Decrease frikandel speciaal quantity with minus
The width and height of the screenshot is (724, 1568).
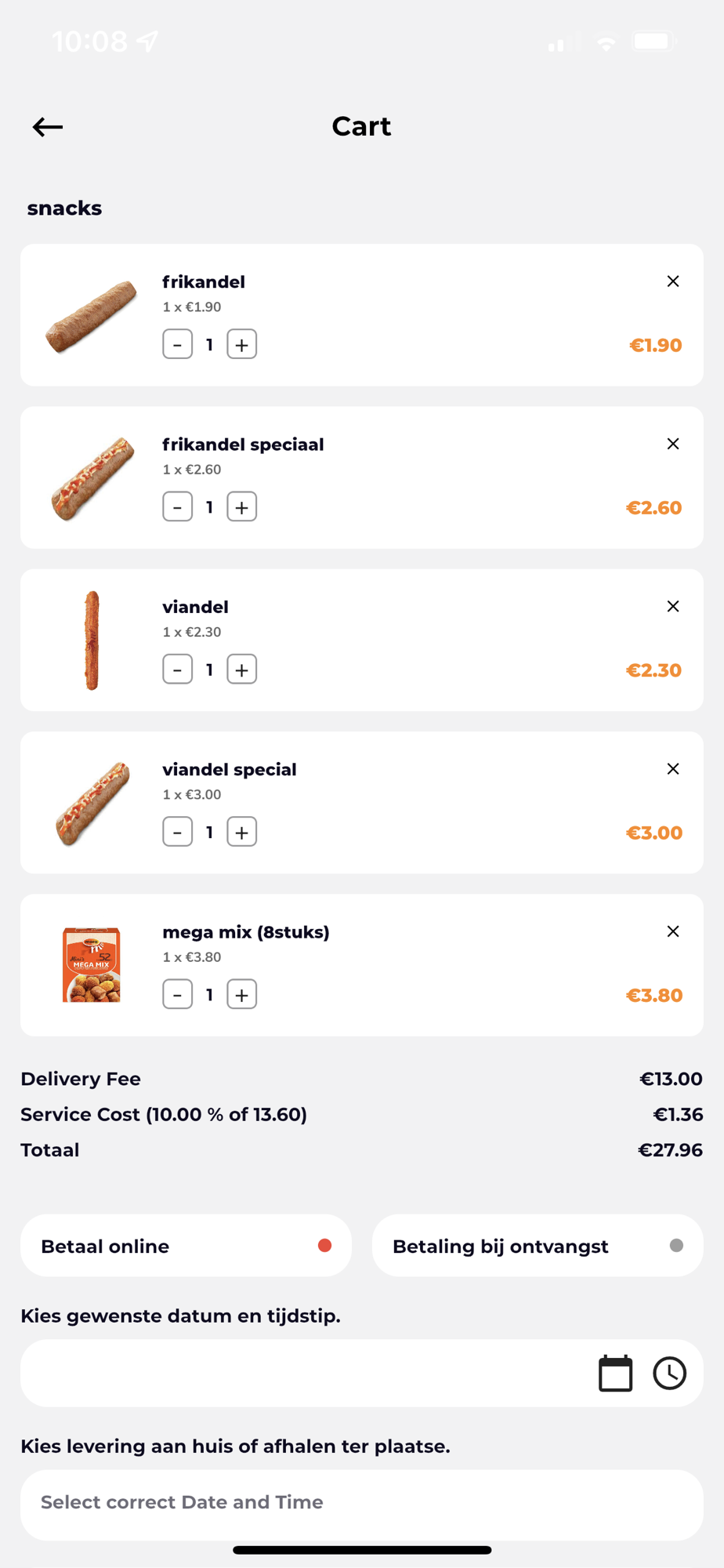[x=178, y=507]
